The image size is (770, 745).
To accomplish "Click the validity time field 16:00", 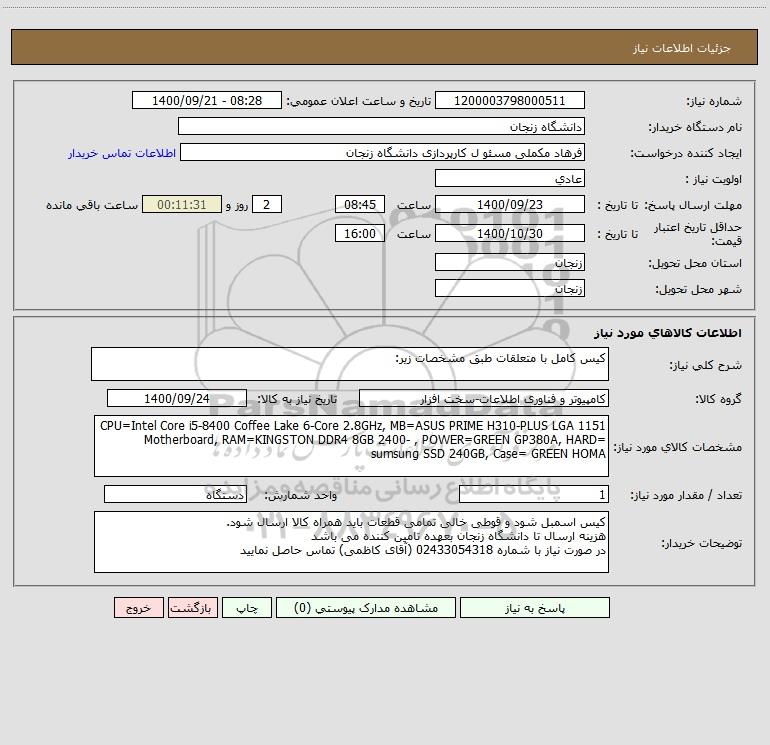I will click(x=359, y=233).
